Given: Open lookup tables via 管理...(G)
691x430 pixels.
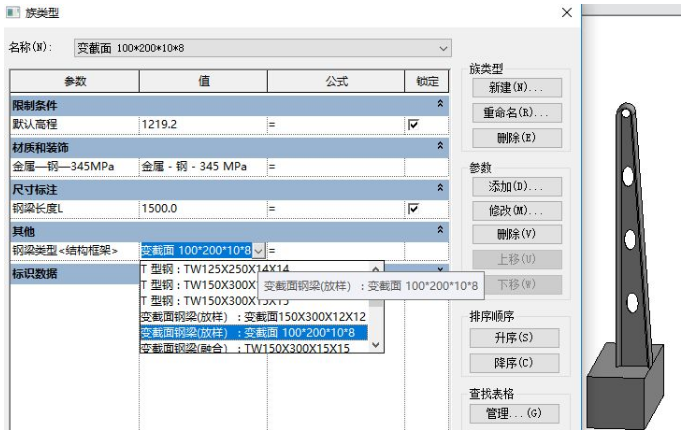Looking at the screenshot, I should coord(514,413).
